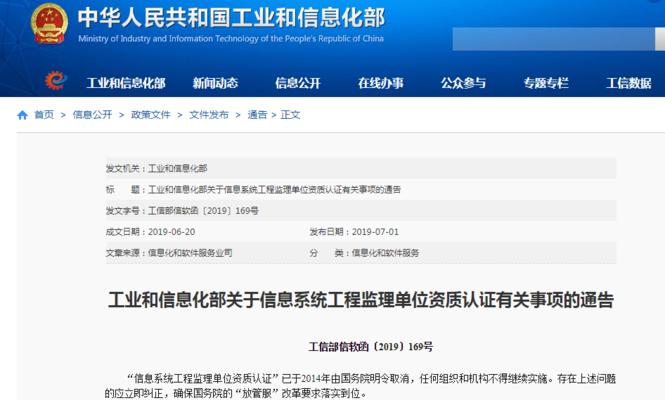Click the search input field in header
This screenshot has width=665, height=400.
pyautogui.click(x=553, y=39)
